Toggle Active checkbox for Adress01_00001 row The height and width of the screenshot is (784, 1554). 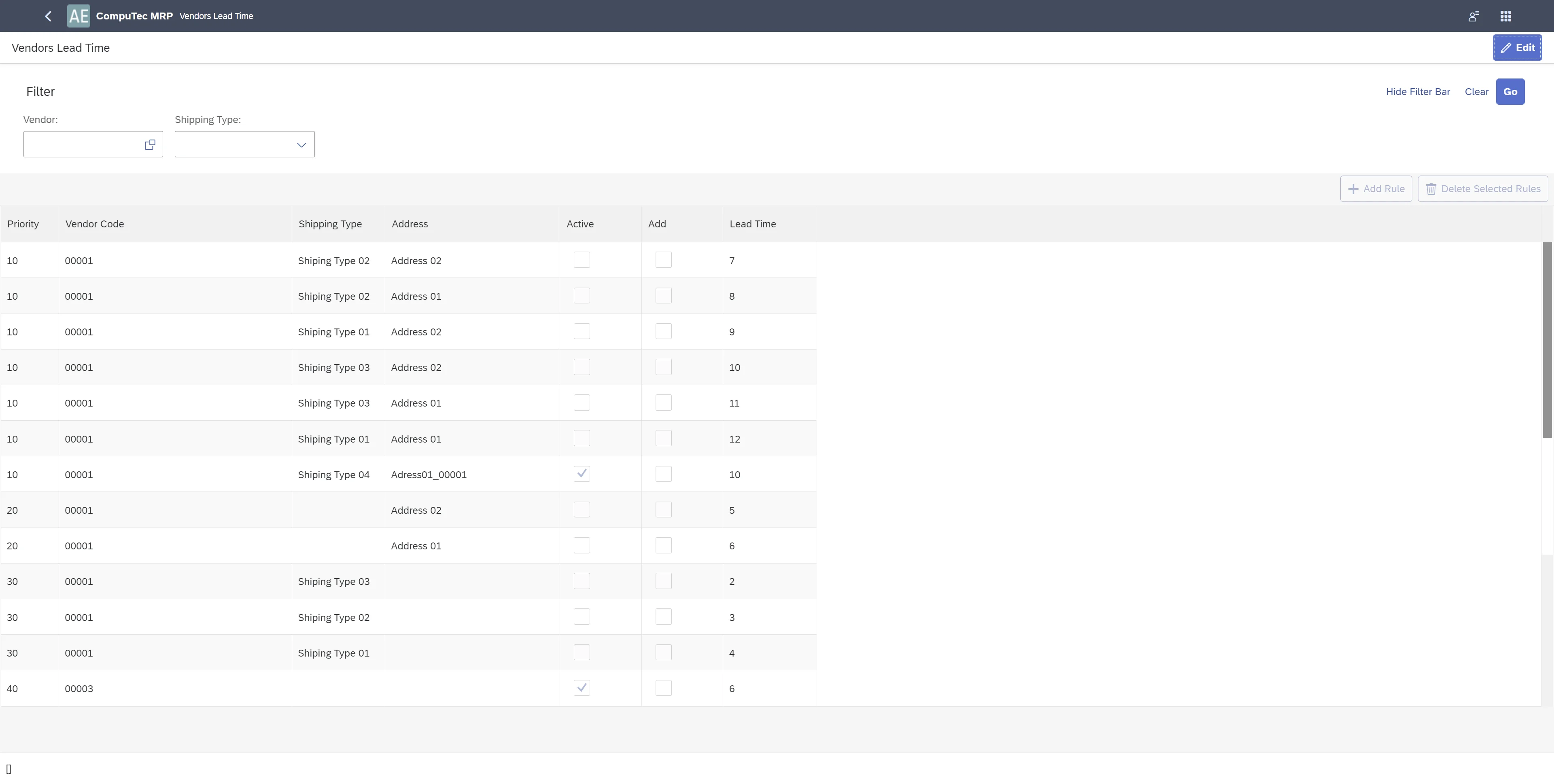tap(582, 474)
